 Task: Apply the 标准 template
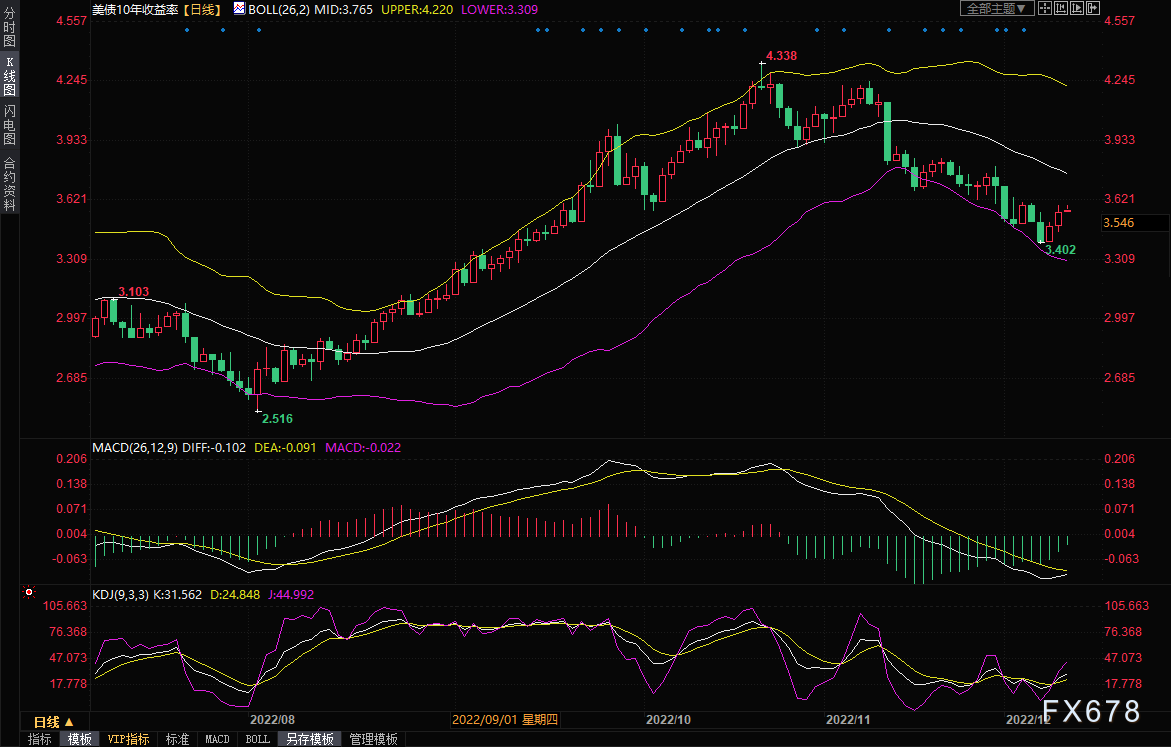point(177,739)
